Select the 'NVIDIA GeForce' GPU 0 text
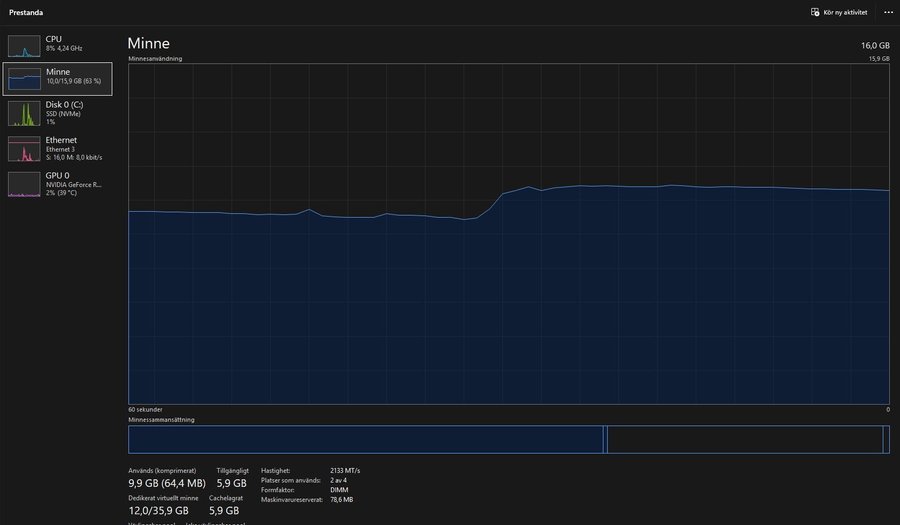 point(74,184)
